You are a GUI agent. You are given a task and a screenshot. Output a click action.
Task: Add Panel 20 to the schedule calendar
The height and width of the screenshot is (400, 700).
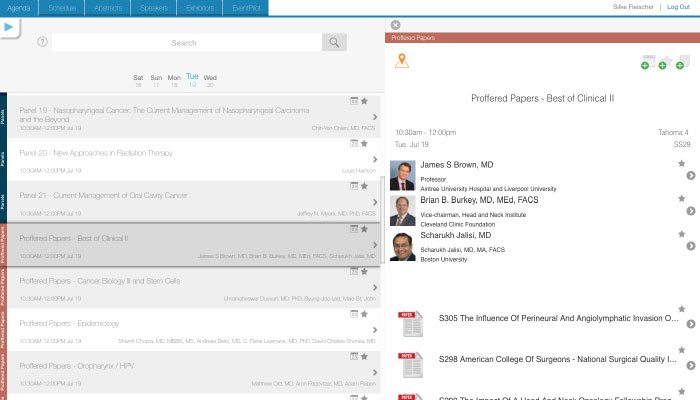tap(354, 144)
